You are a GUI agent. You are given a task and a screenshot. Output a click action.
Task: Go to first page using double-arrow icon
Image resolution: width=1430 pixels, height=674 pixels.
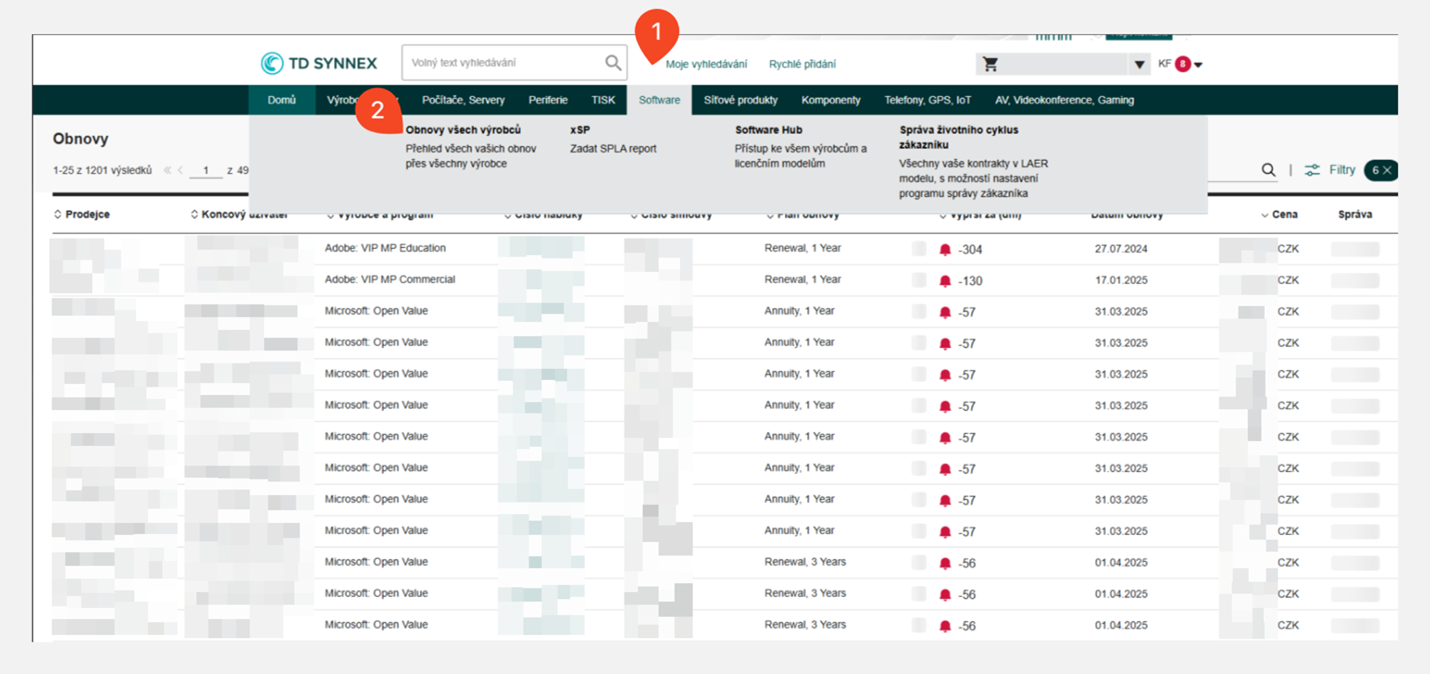[168, 170]
